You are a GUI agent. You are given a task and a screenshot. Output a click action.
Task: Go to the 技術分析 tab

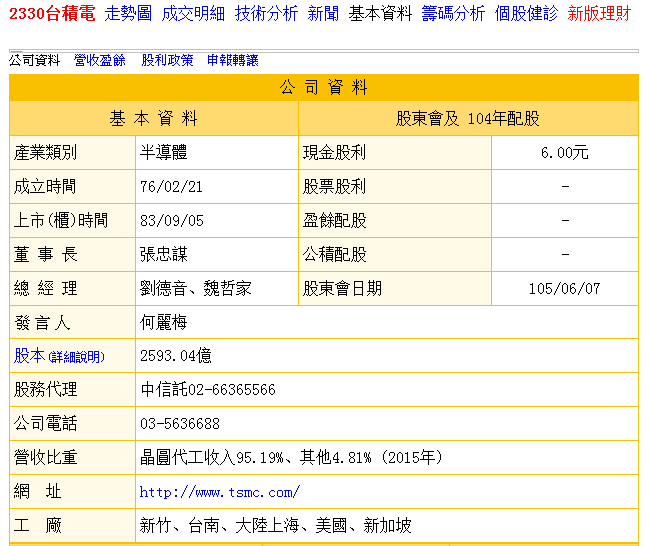pos(266,14)
